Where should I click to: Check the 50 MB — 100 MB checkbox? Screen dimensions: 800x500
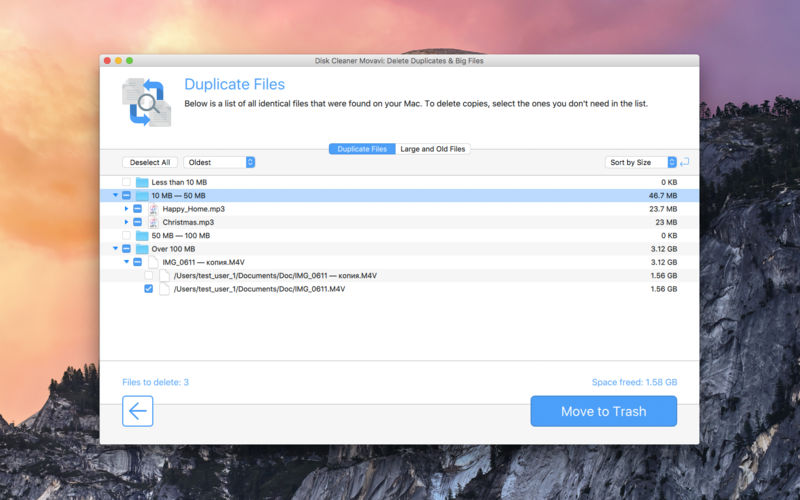point(126,235)
